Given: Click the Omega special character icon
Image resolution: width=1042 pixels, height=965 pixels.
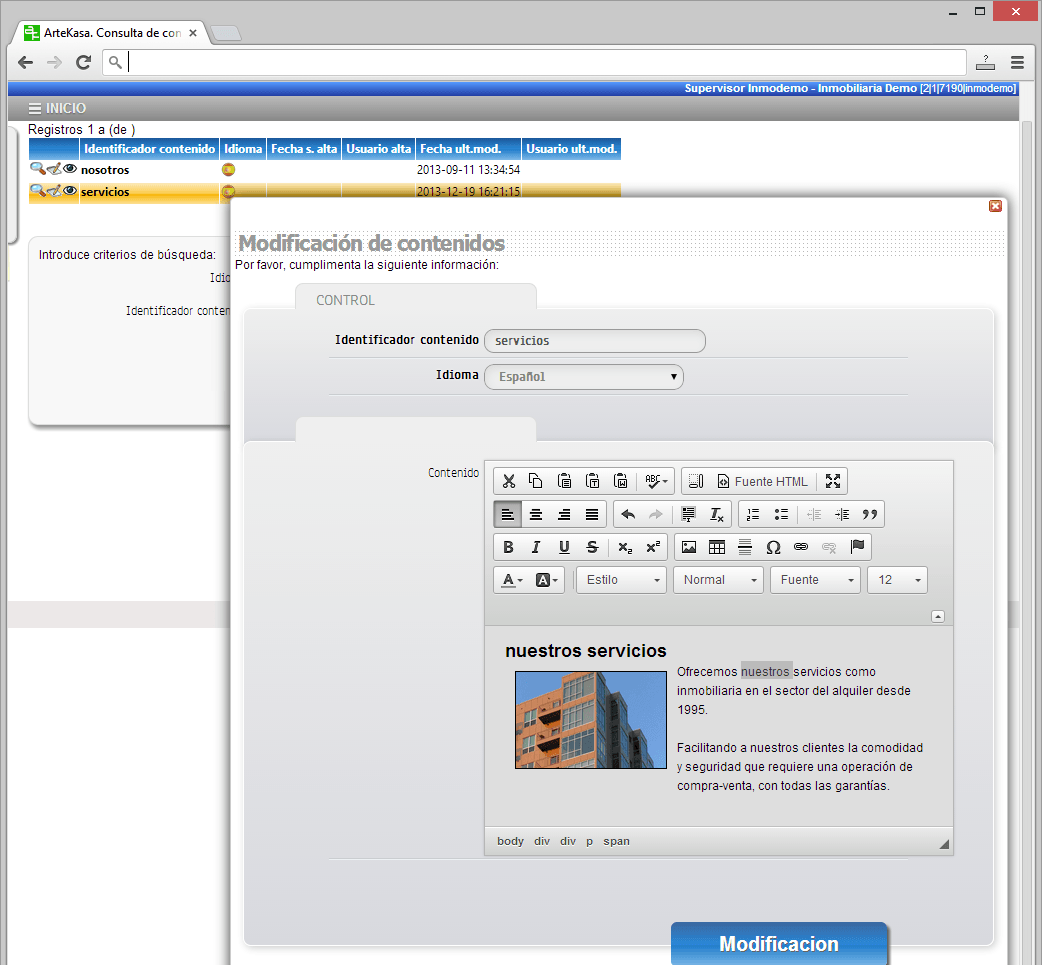Looking at the screenshot, I should coord(773,547).
